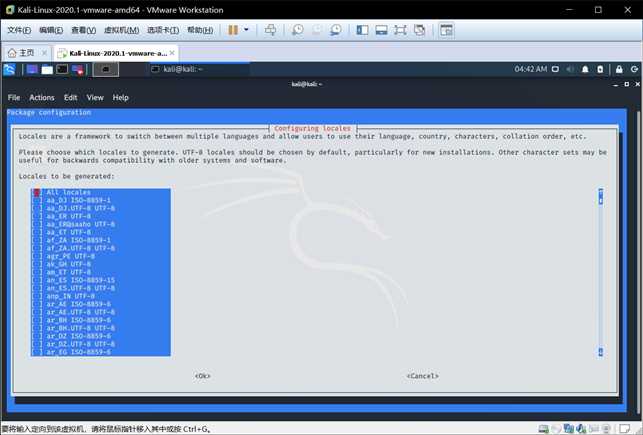
Task: Click the 04:42 AM clock in the panel
Action: tap(531, 69)
